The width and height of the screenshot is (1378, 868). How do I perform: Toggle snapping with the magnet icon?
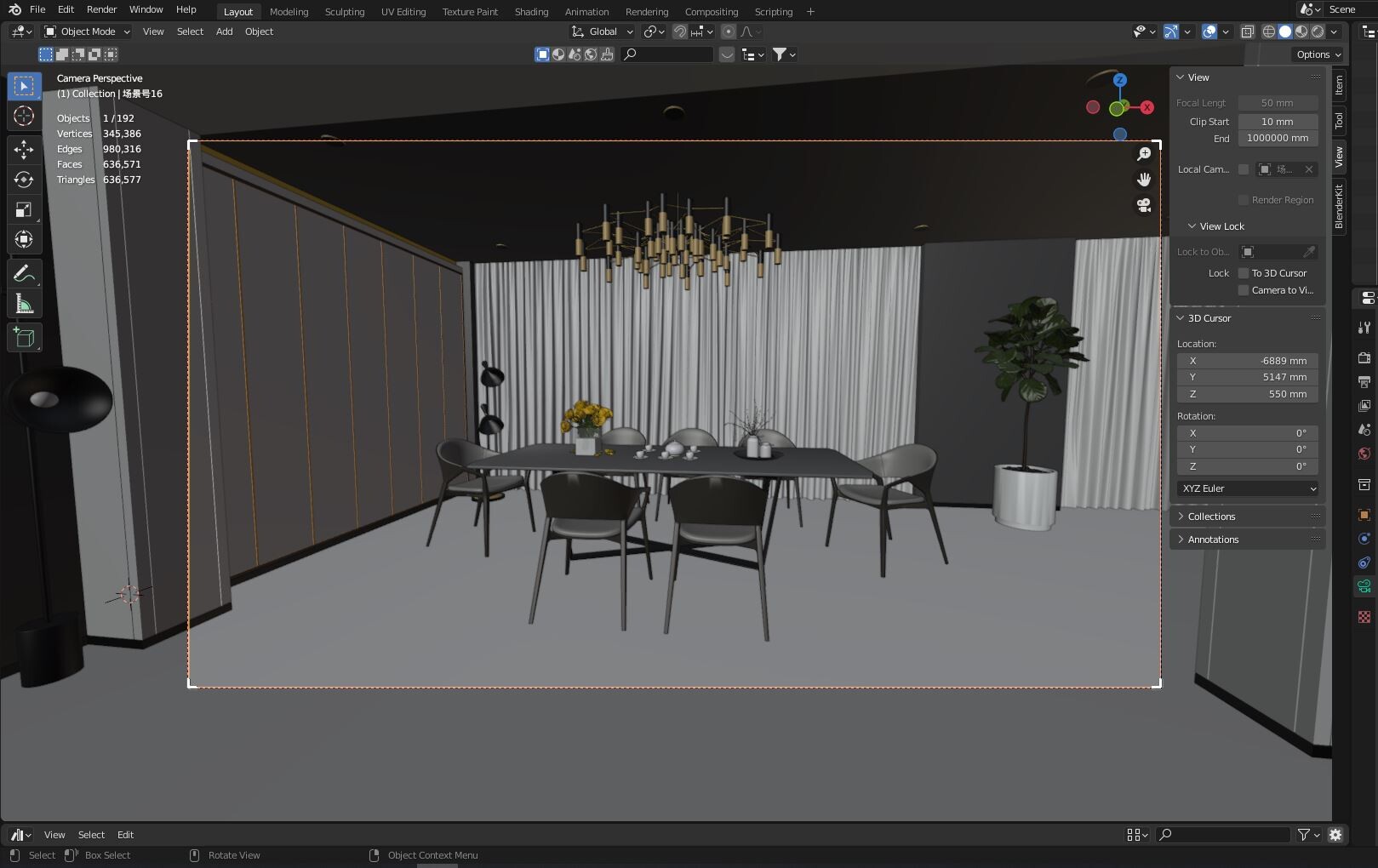coord(679,31)
